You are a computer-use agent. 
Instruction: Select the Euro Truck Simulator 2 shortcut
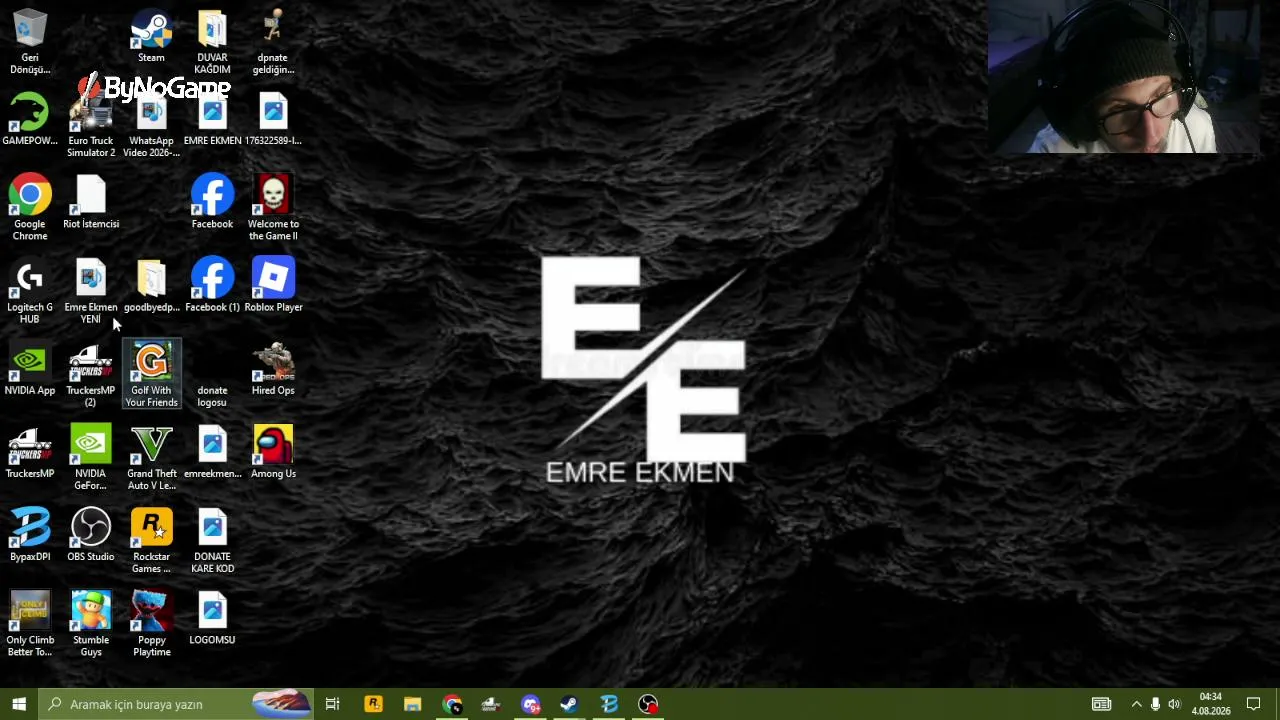pyautogui.click(x=91, y=126)
